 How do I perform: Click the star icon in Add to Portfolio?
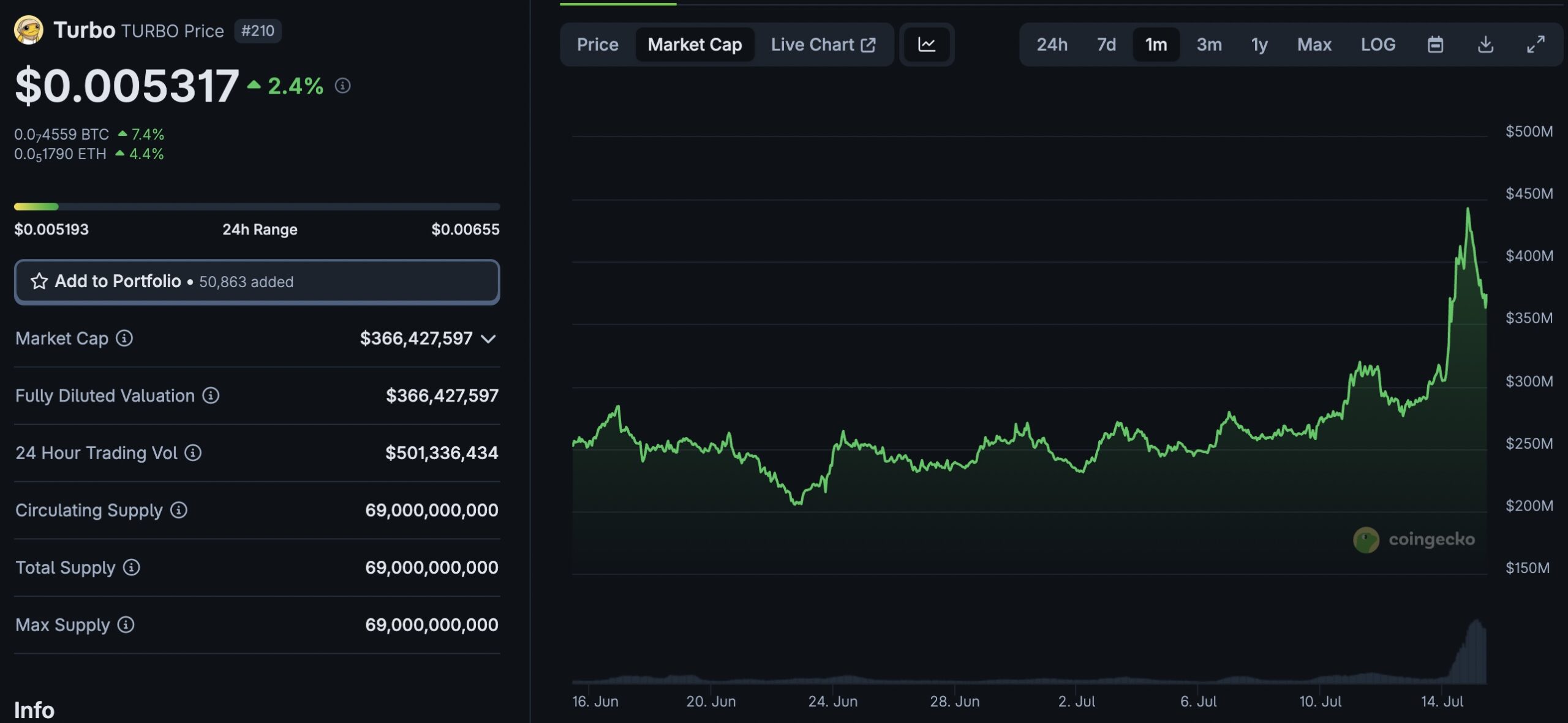point(39,281)
